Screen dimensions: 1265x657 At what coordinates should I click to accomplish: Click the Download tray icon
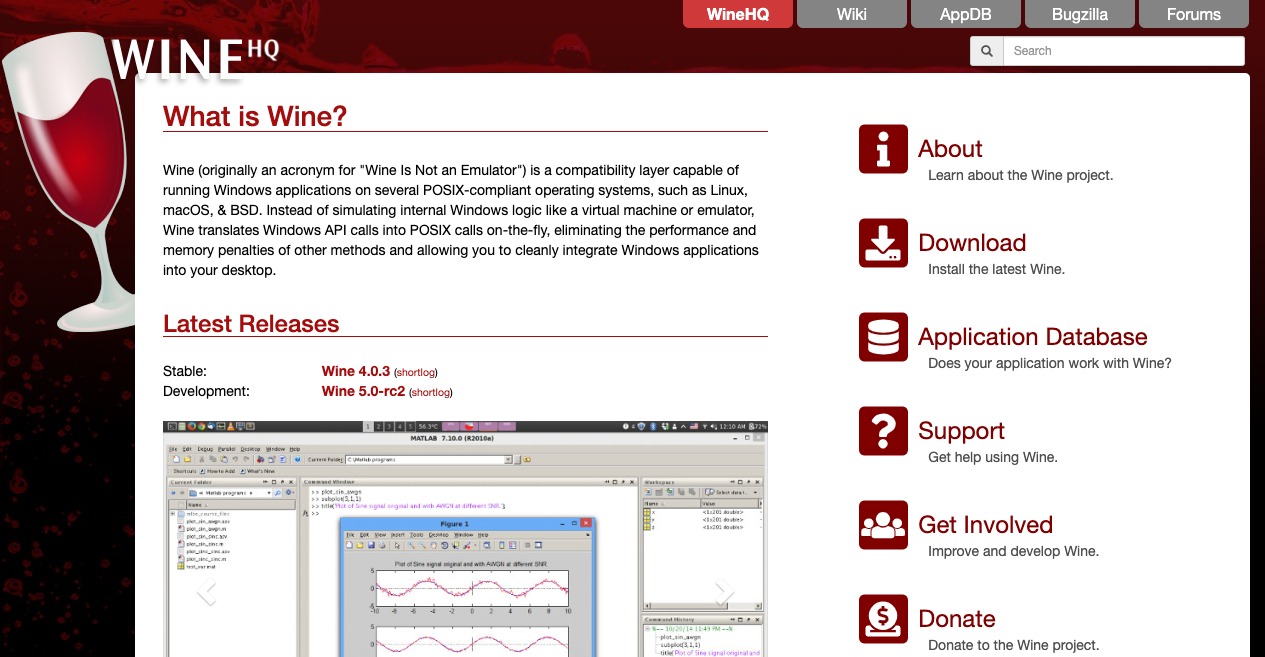883,243
